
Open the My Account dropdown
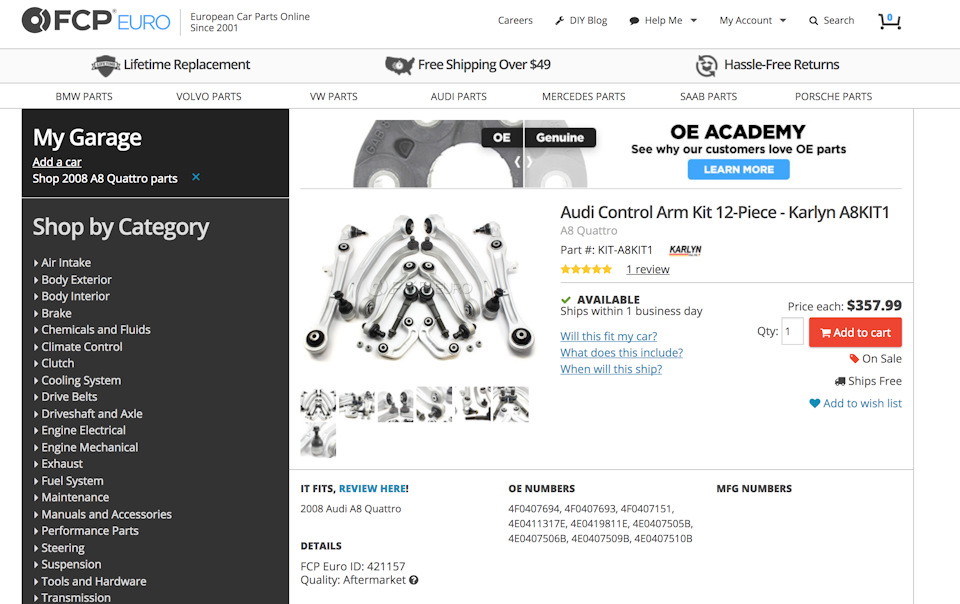752,21
